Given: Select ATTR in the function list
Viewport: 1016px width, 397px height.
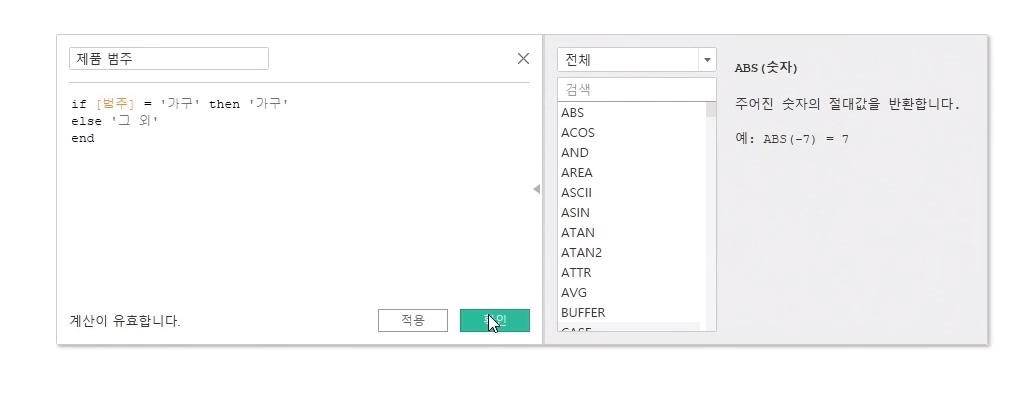Looking at the screenshot, I should point(632,273).
